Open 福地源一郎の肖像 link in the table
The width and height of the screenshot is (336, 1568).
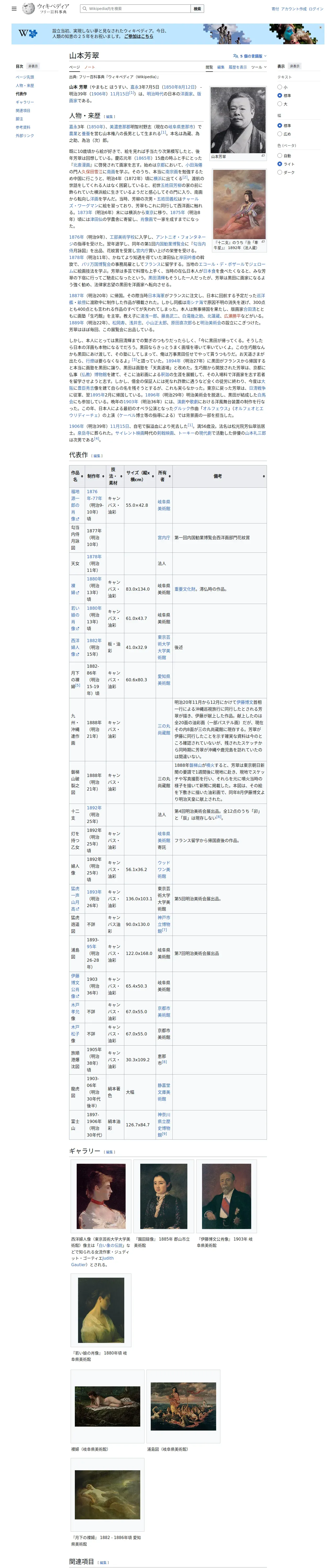click(75, 505)
